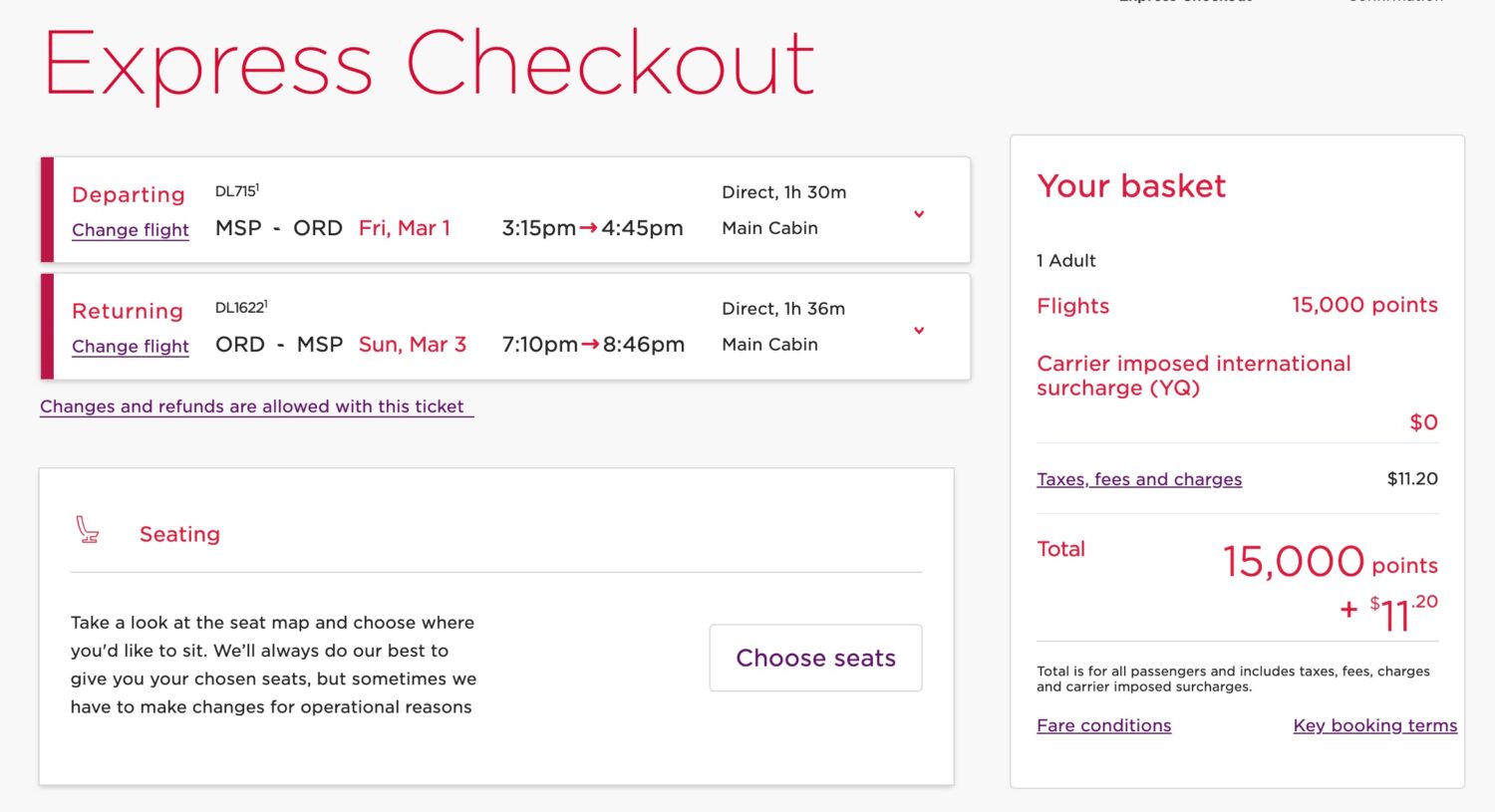Click the 15,000 points total in Your basket
1495x812 pixels.
1294,561
